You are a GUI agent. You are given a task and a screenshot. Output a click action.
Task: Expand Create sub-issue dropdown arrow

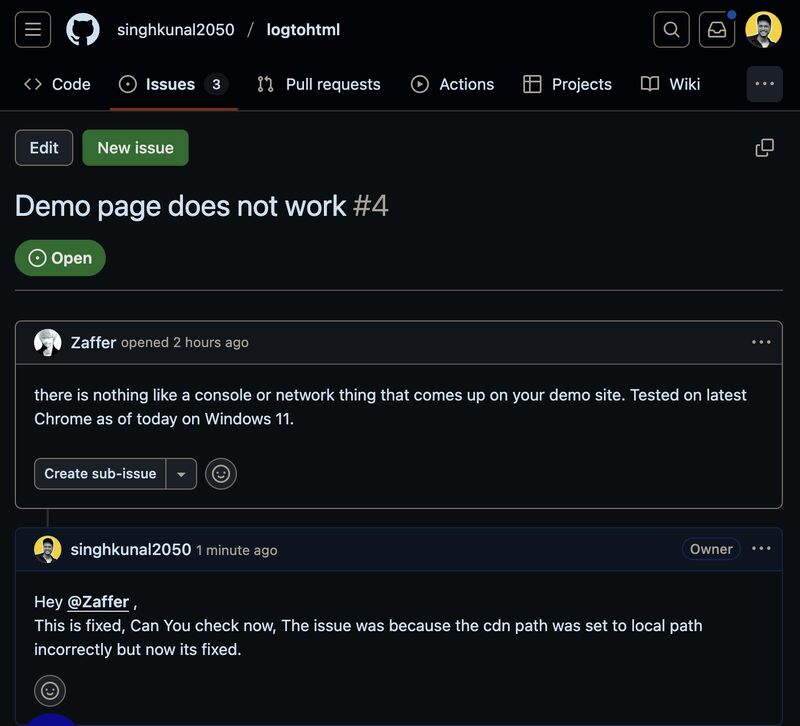[181, 473]
